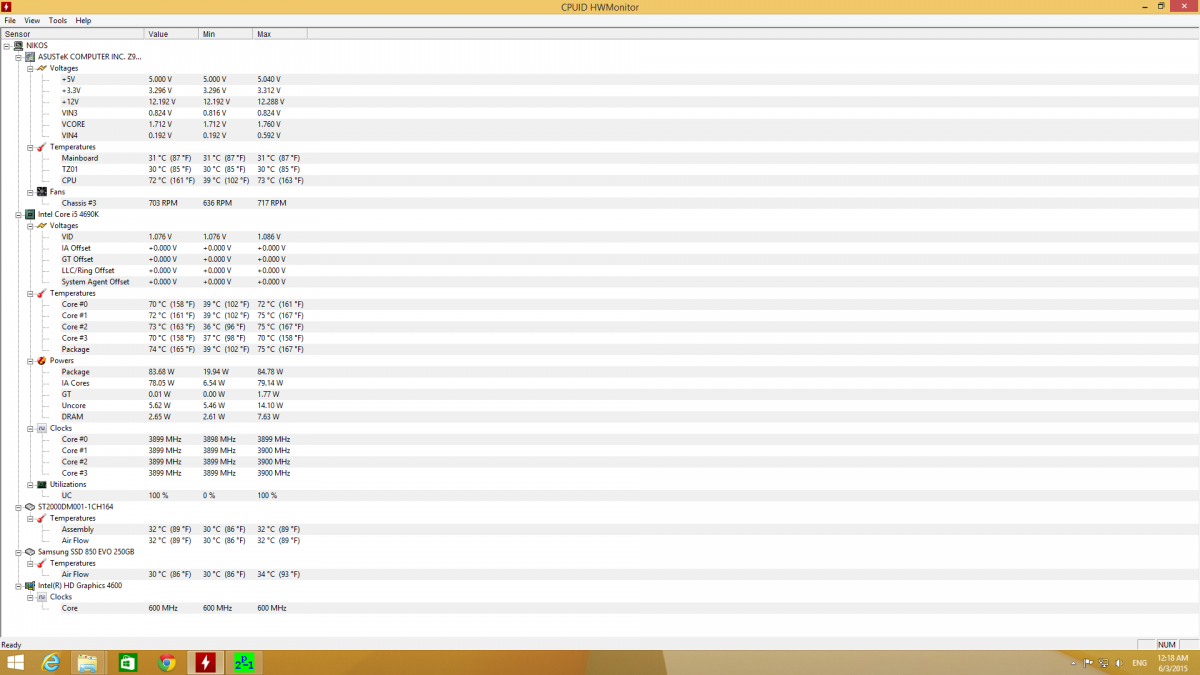Select the Assembly temperature row
Viewport: 1200px width, 675px height.
(x=600, y=529)
